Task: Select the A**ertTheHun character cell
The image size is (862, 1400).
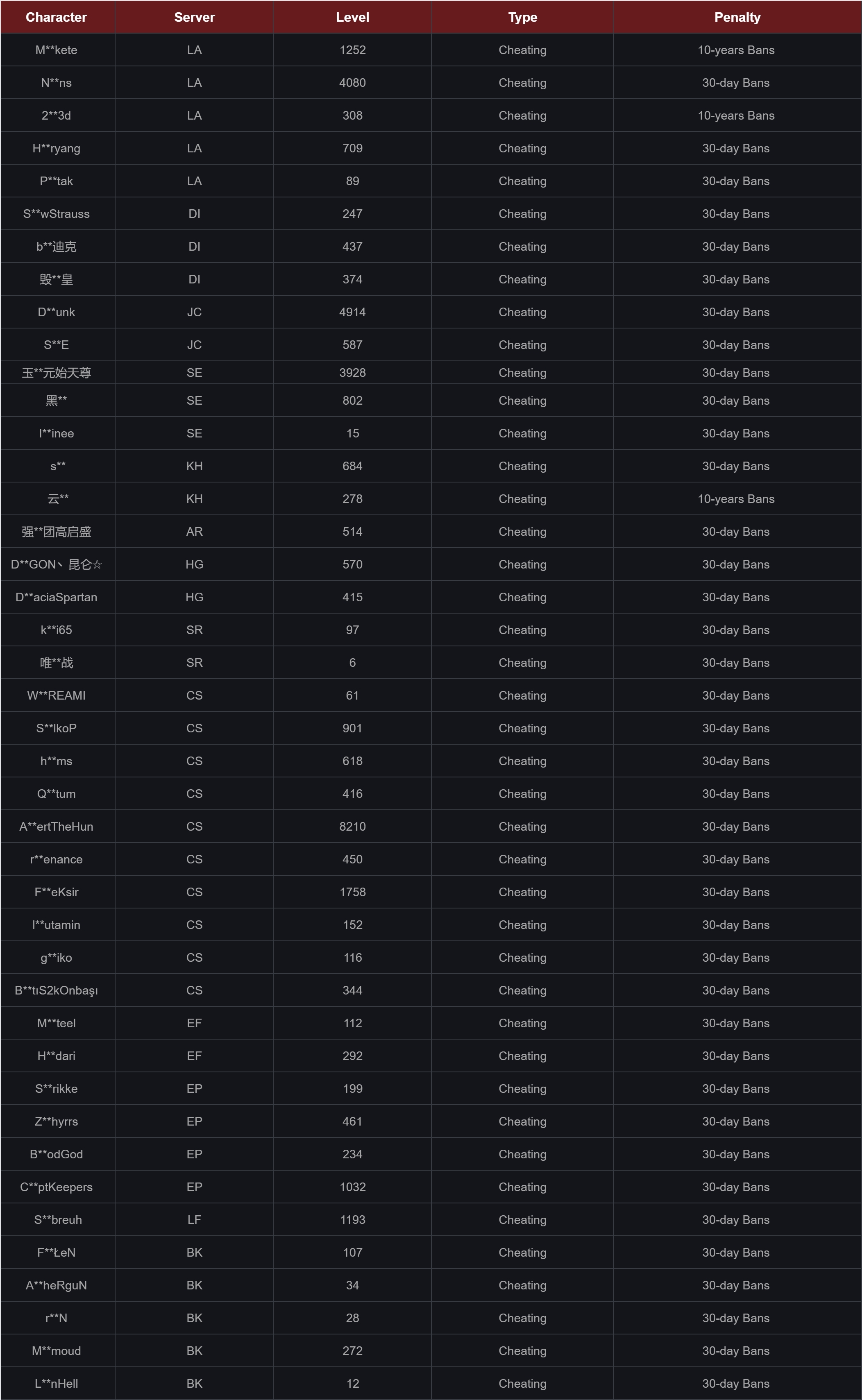Action: point(56,826)
